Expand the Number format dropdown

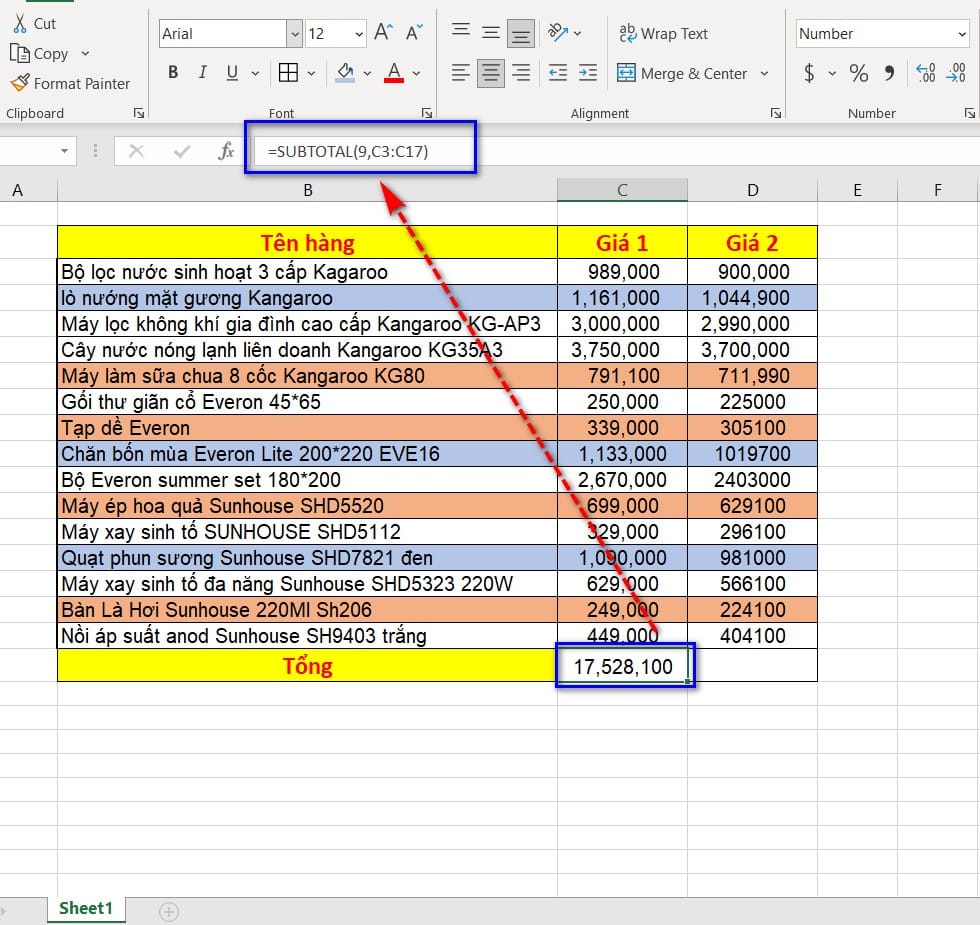tap(962, 34)
